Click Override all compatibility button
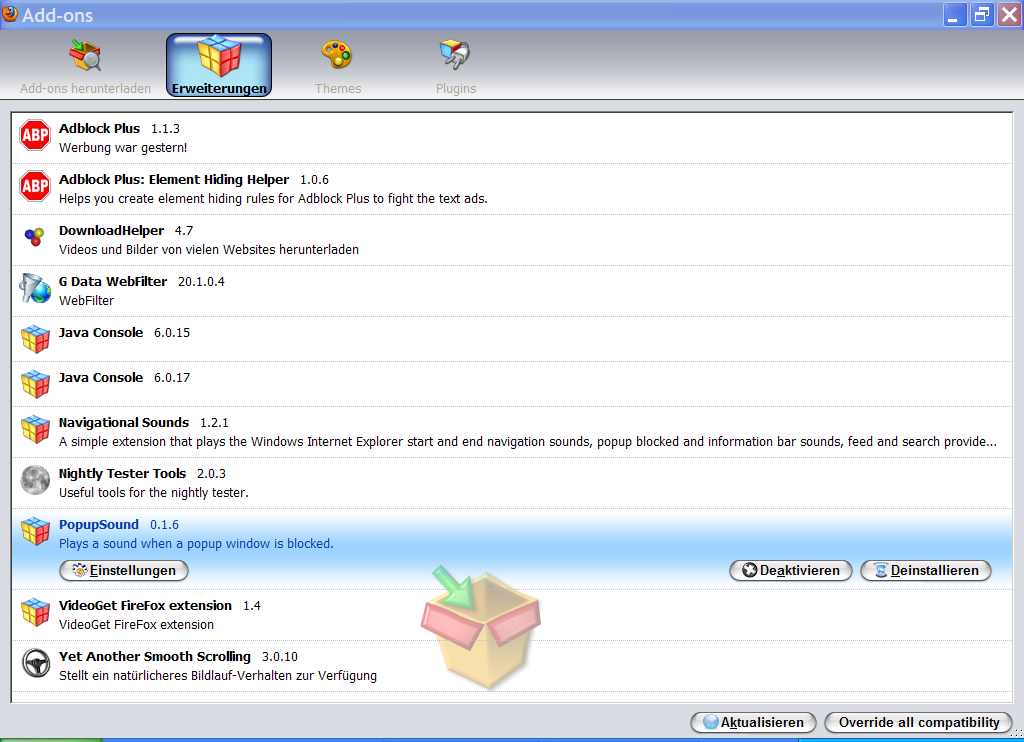 pos(919,722)
